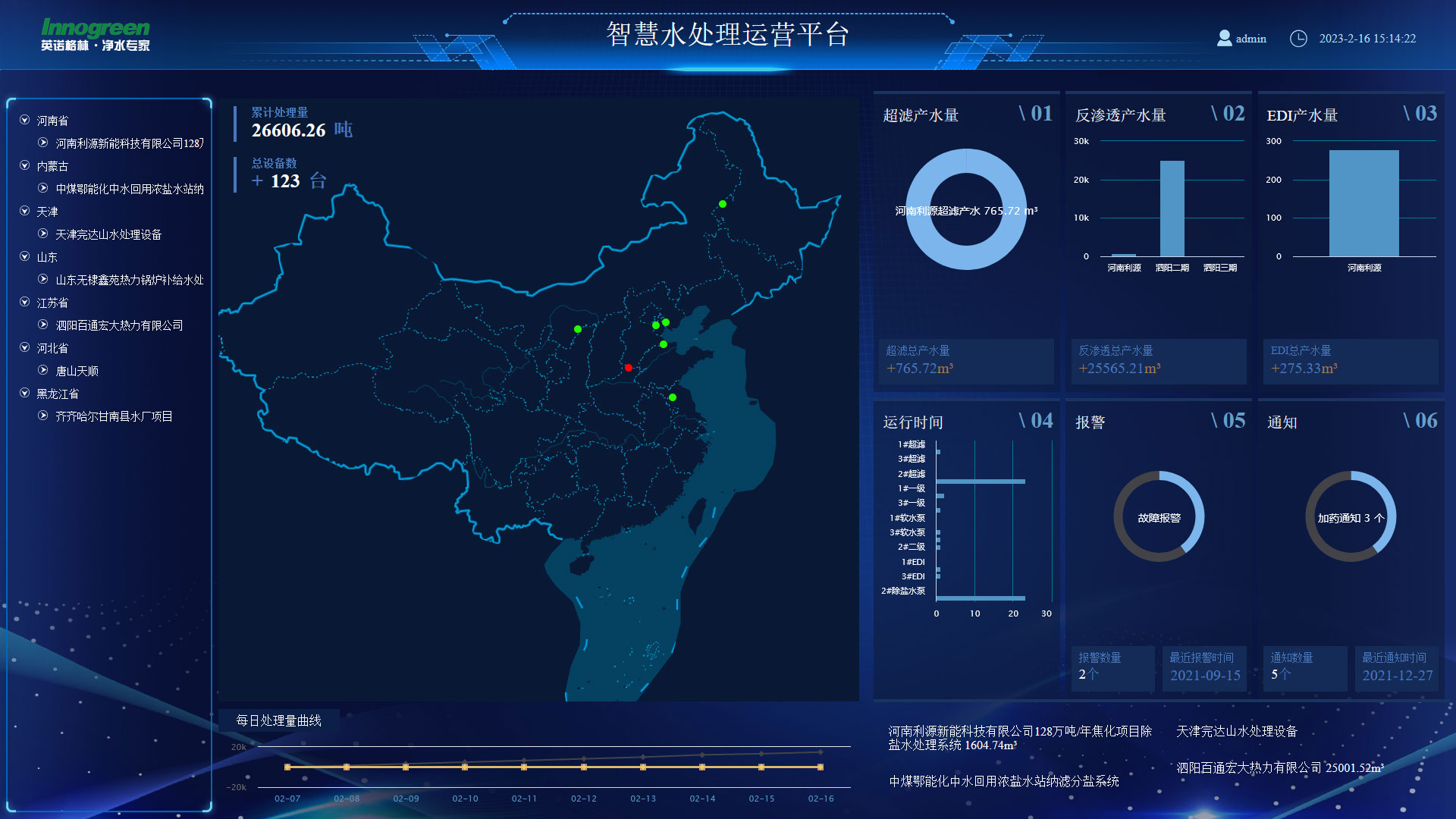The height and width of the screenshot is (819, 1456).
Task: Click the clock icon beside the date
Action: tap(1298, 38)
